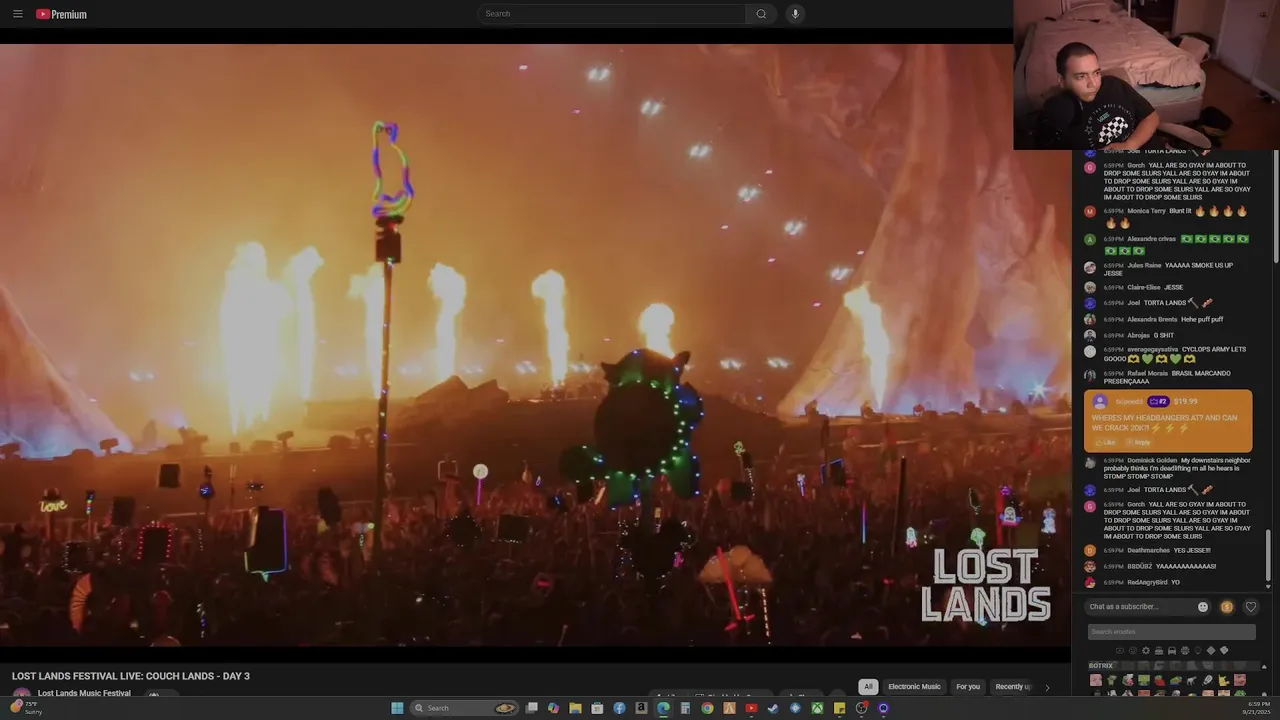Click the Lost Lands video player

[535, 345]
